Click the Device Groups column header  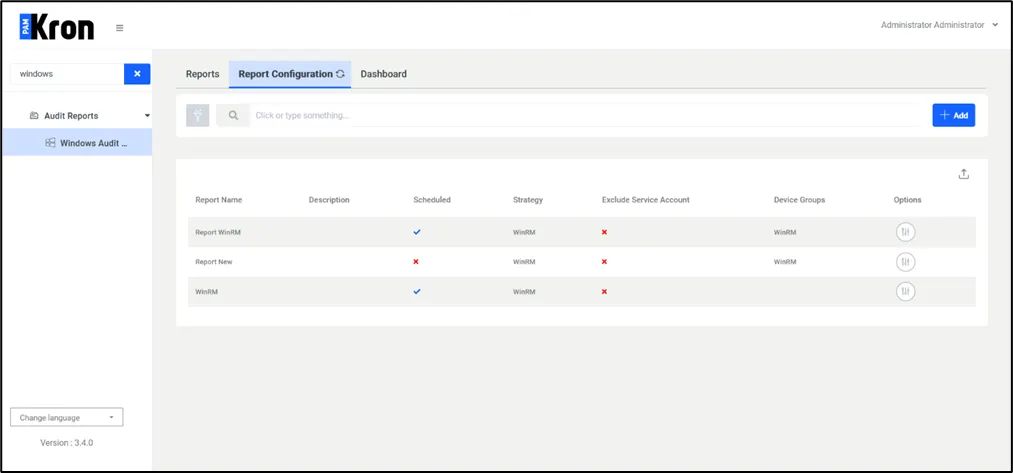pos(799,200)
